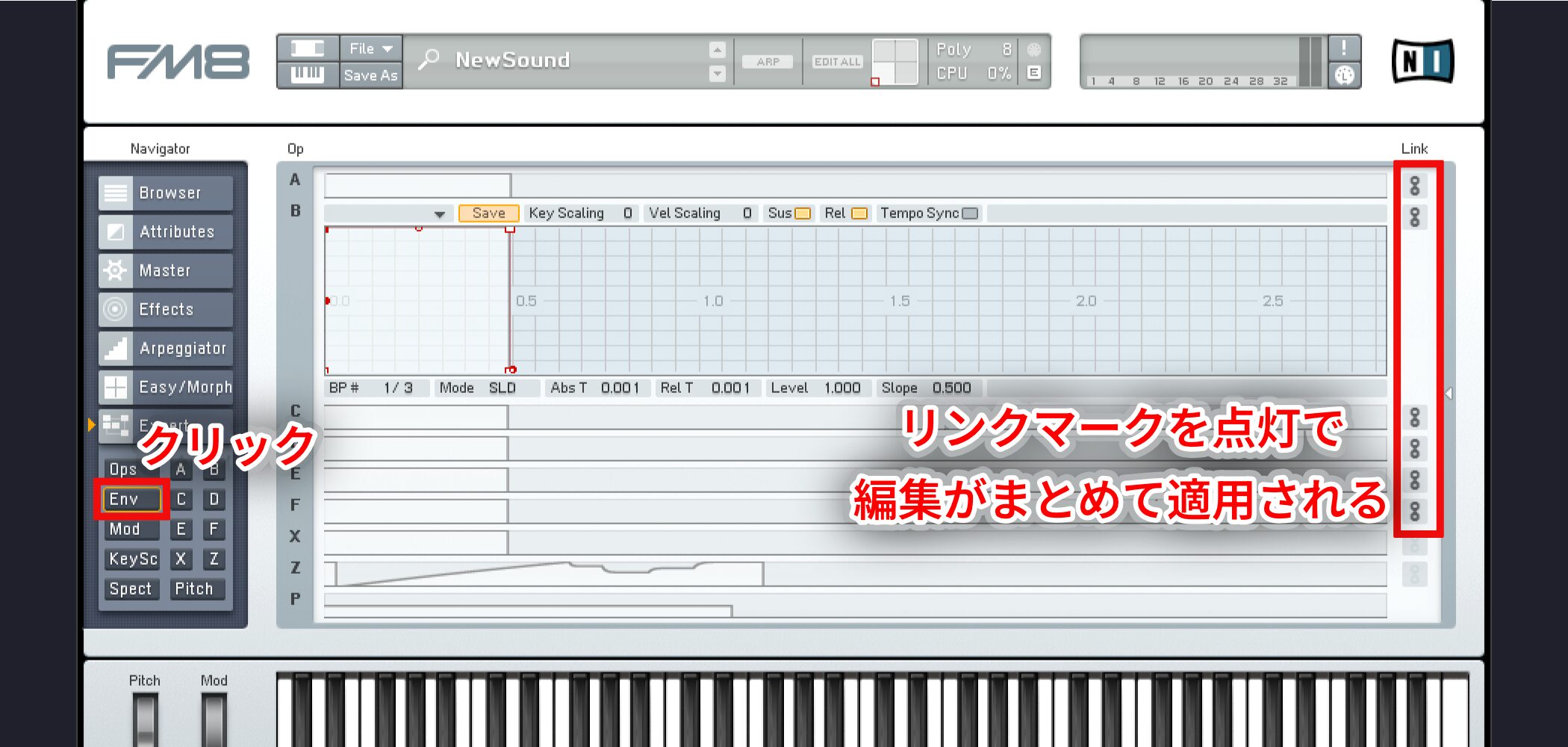Click the Mode SLD field

[487, 388]
